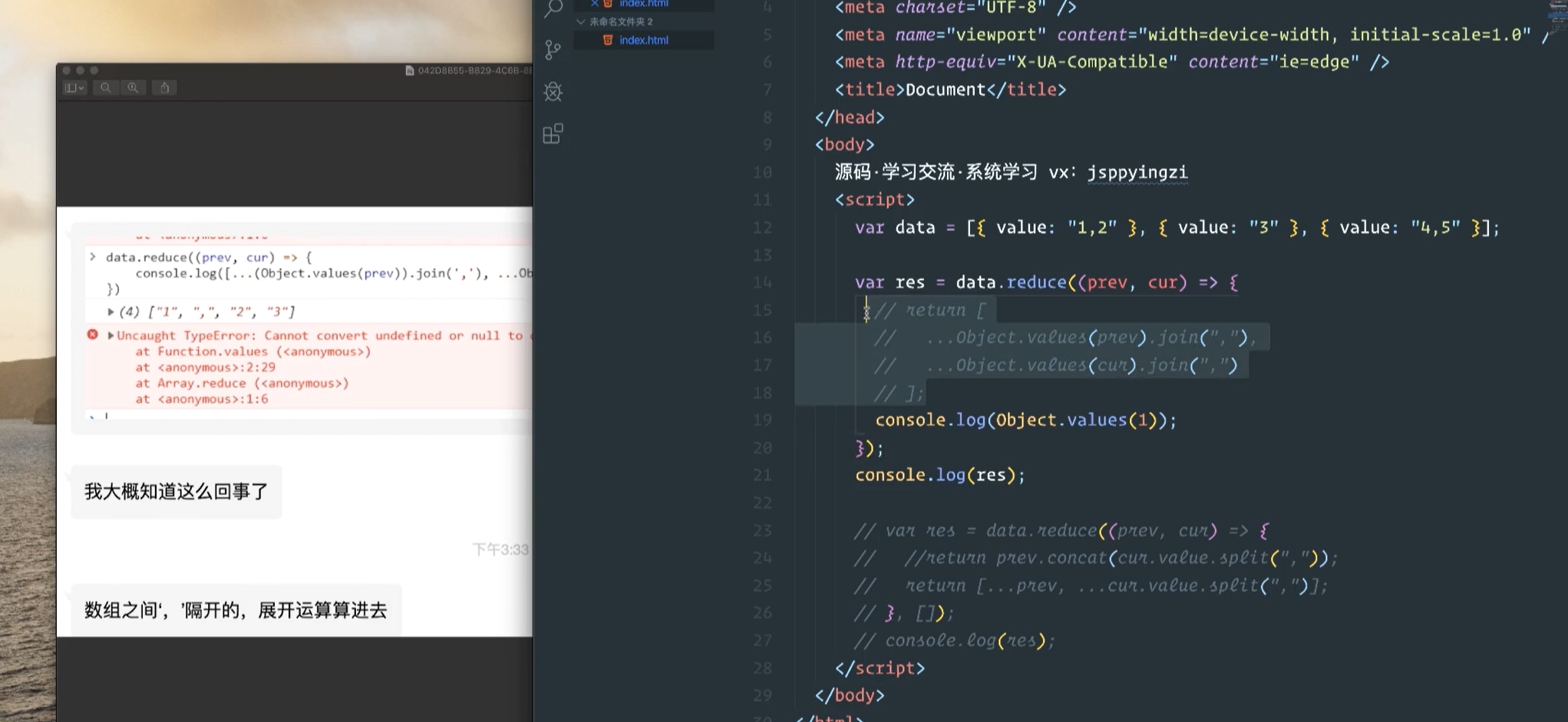Expand the Uncaught TypeError details
The image size is (1568, 722).
[x=111, y=335]
